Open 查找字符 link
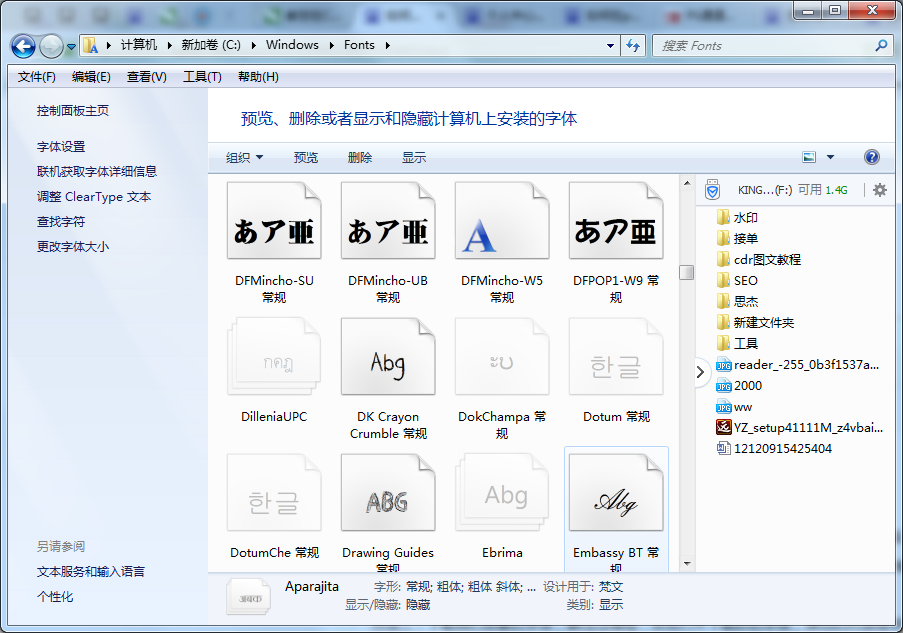903x633 pixels. tap(60, 221)
